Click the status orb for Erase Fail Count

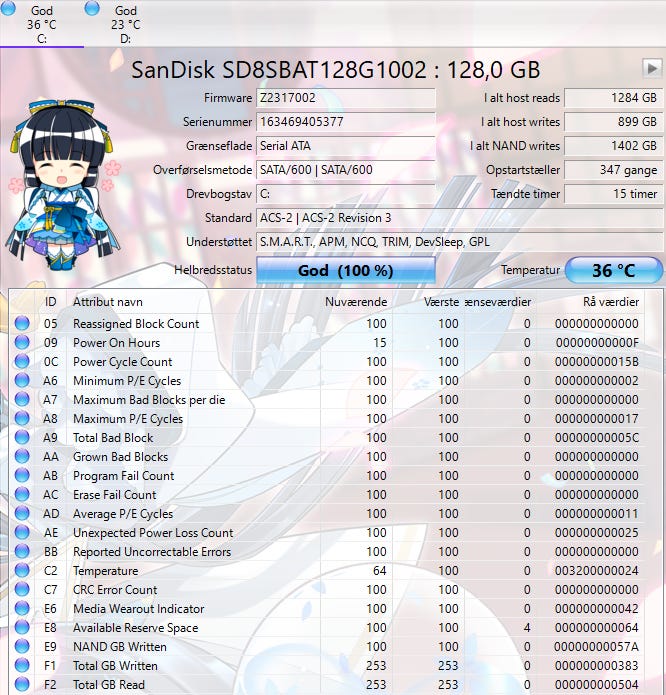click(22, 494)
